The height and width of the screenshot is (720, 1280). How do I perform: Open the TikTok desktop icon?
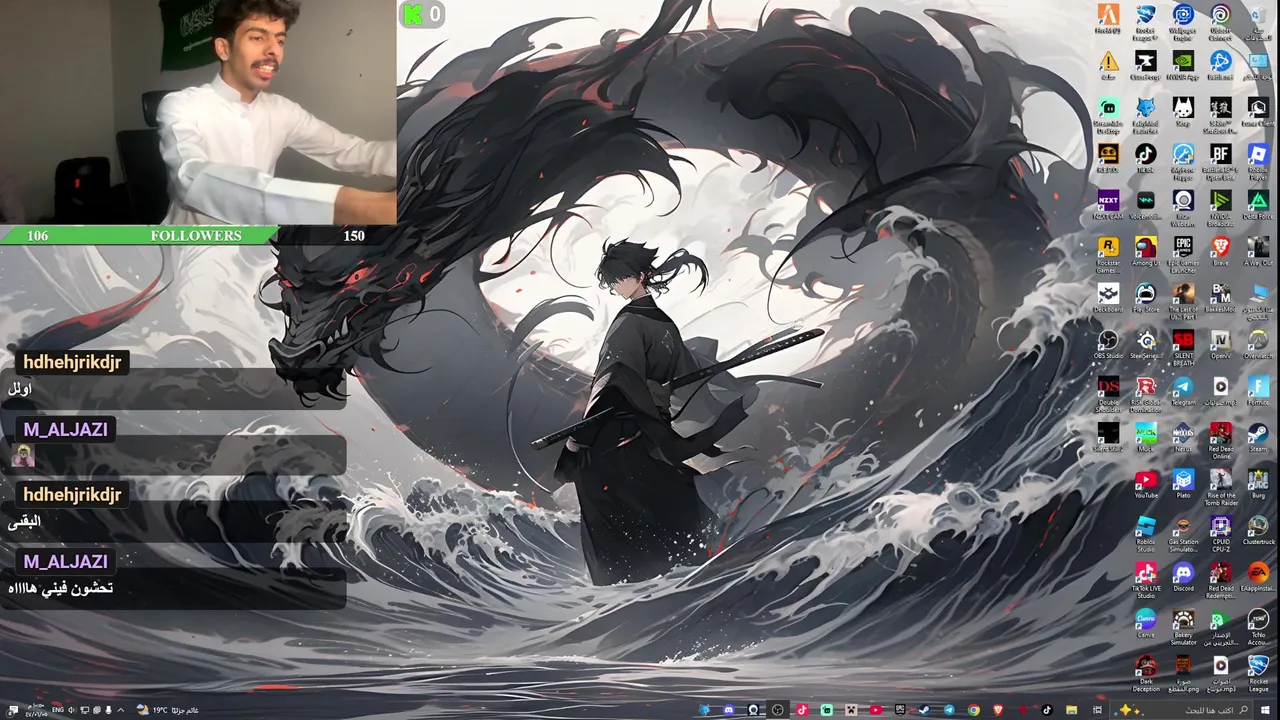(x=1146, y=158)
